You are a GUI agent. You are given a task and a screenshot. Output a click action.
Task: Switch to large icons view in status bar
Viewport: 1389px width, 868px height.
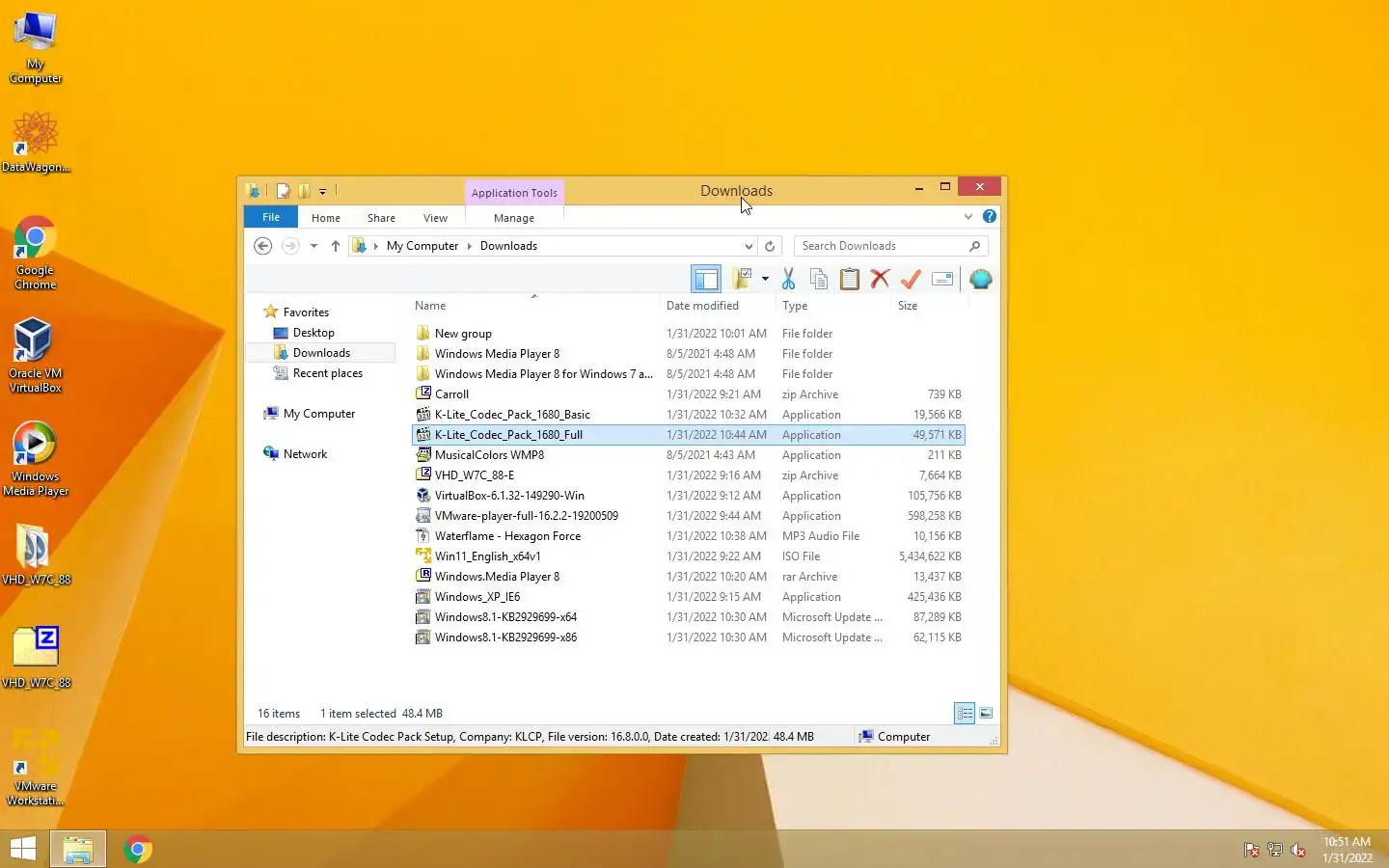click(x=986, y=714)
